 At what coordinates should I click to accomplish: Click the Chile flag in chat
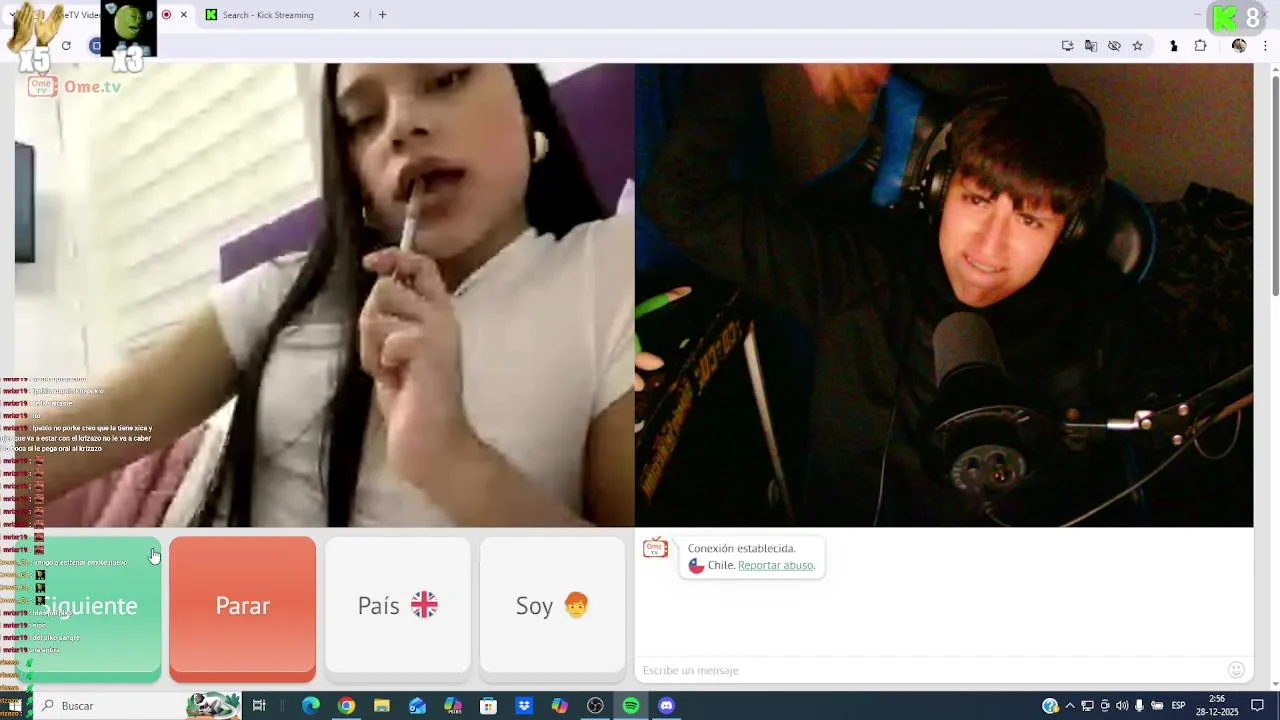click(696, 565)
